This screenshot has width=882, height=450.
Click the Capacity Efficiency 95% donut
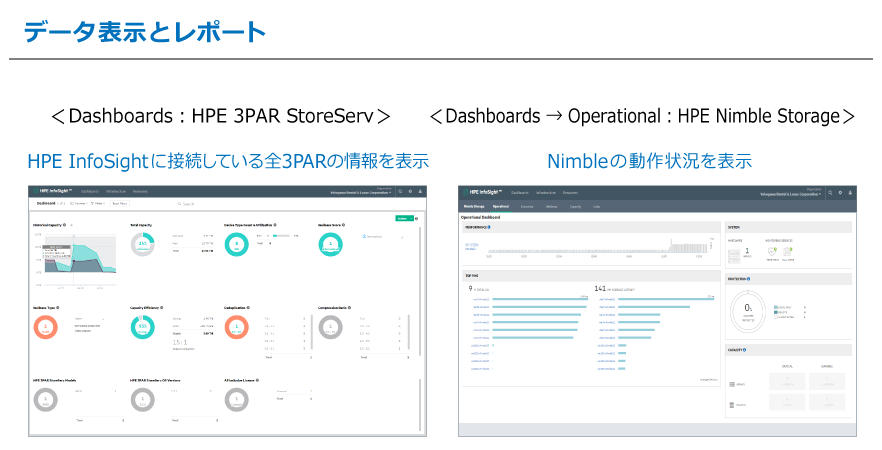142,327
